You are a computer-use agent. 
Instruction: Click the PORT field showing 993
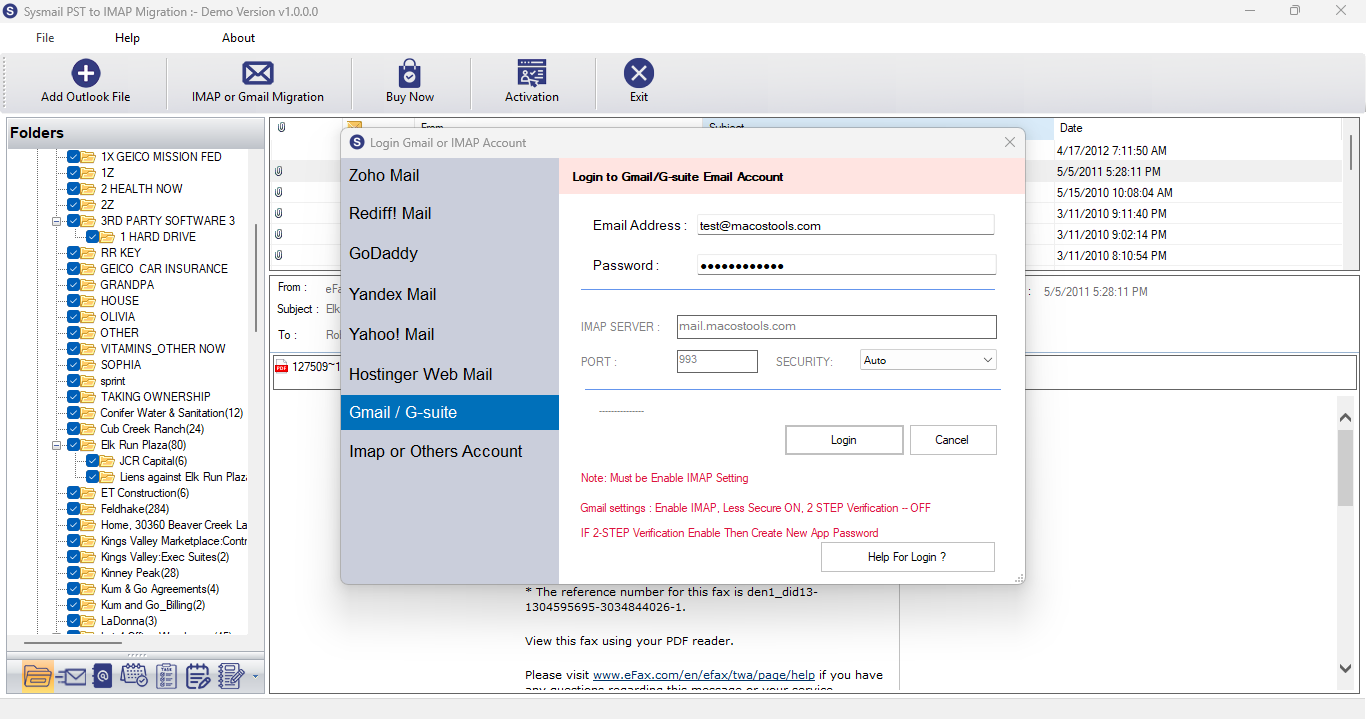point(717,361)
